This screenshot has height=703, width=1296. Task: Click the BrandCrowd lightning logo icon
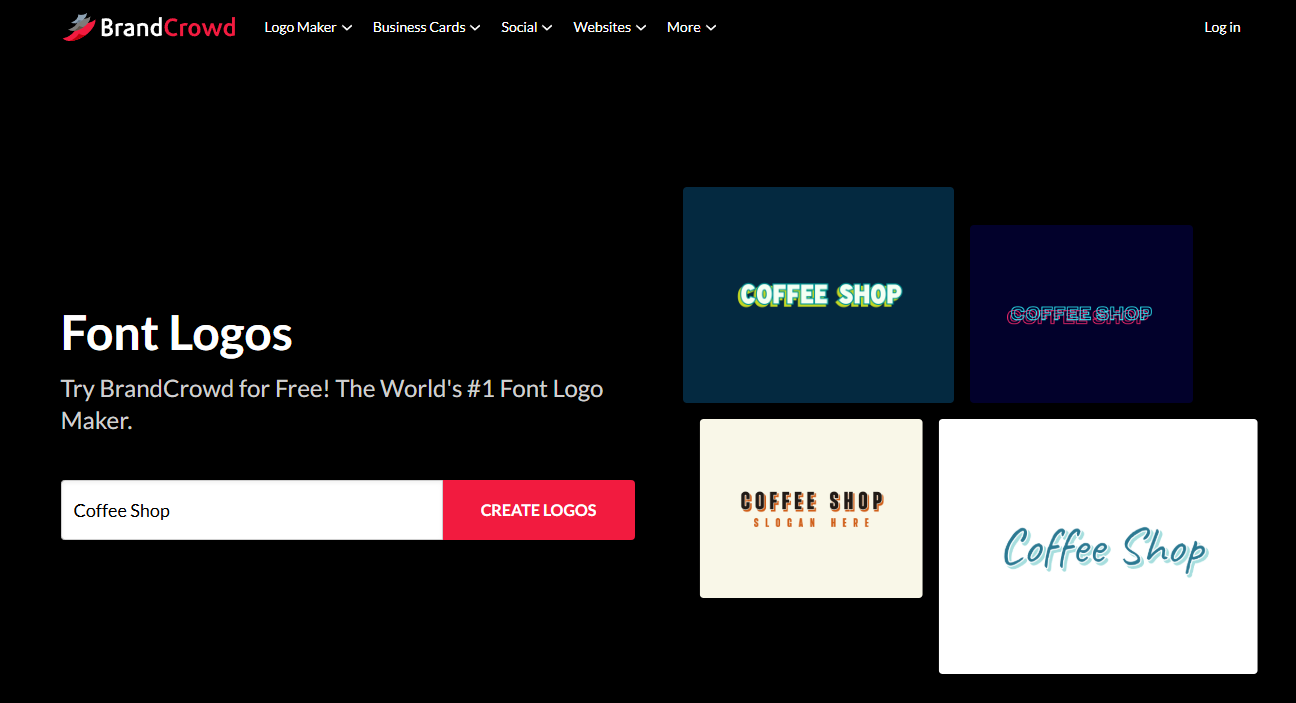click(x=79, y=27)
